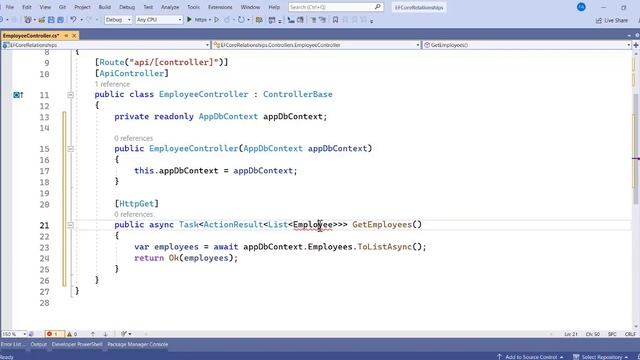The image size is (640, 360).
Task: Click the Restart/refresh circular arrow icon
Action: tap(241, 20)
